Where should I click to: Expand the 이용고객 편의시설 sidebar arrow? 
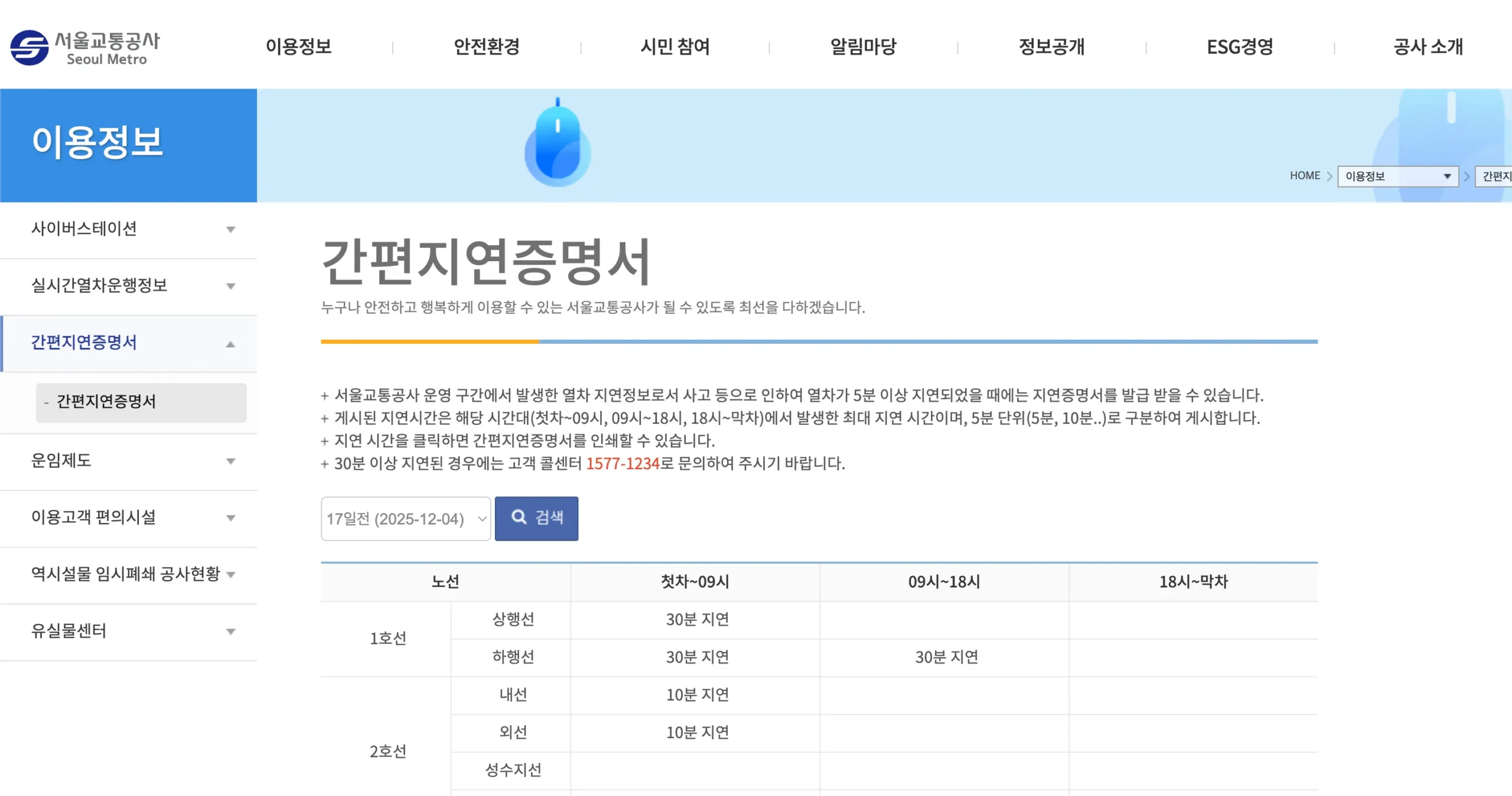point(230,518)
